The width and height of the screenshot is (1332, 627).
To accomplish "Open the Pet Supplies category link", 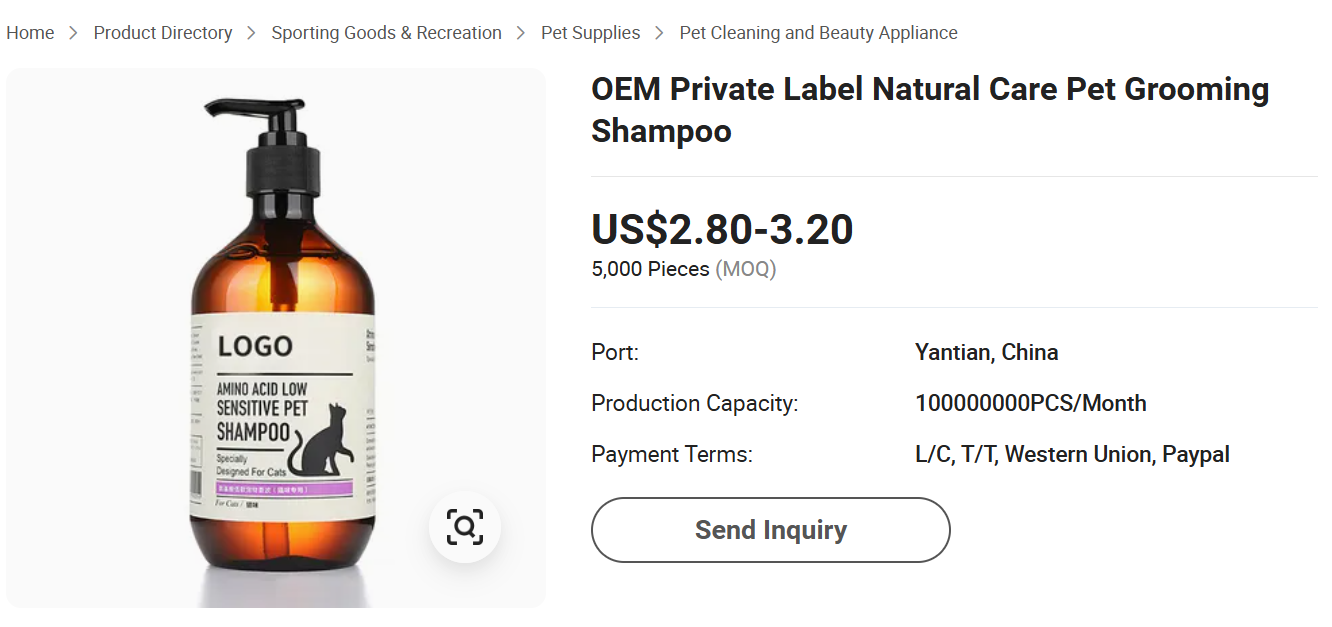I will pyautogui.click(x=590, y=33).
